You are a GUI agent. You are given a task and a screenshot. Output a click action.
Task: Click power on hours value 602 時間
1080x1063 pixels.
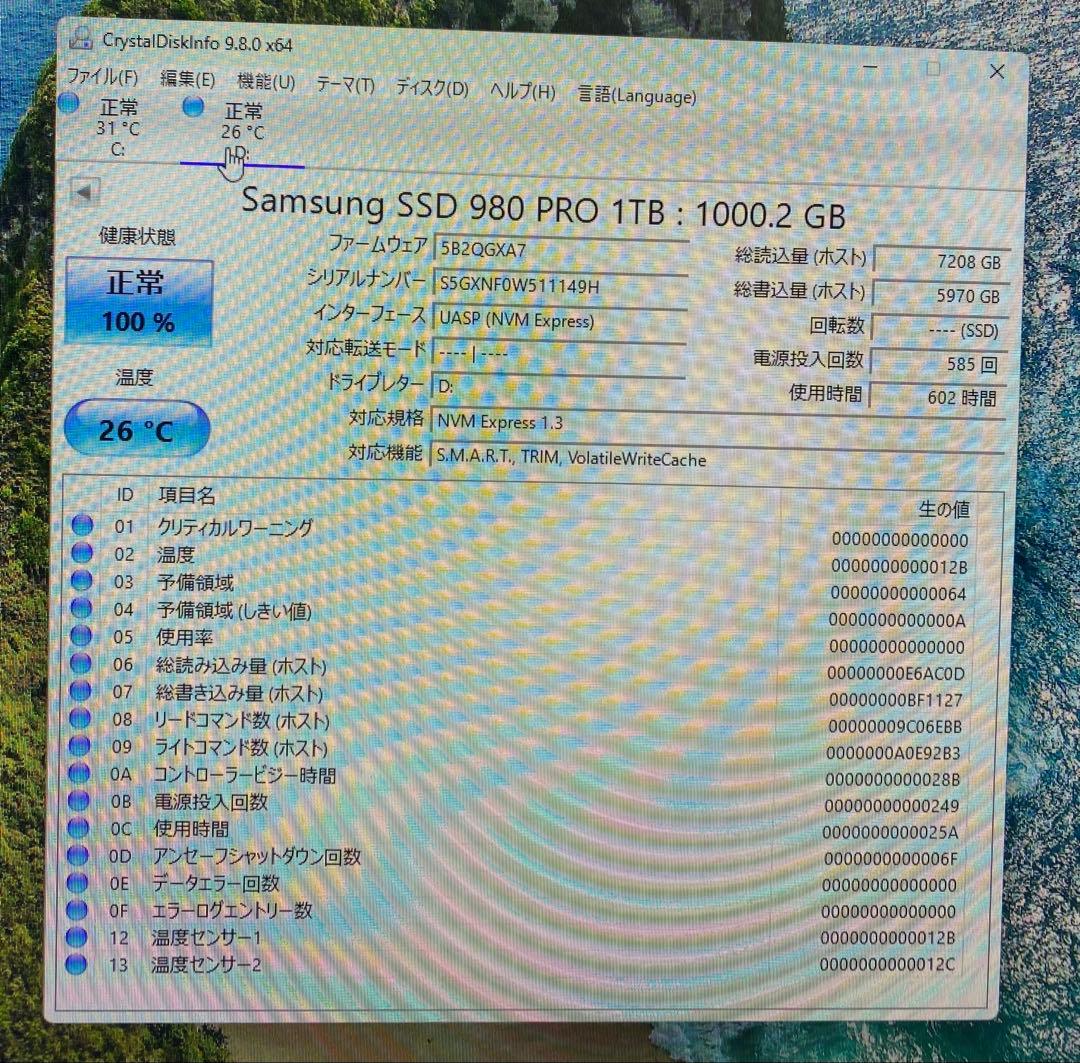coord(937,397)
